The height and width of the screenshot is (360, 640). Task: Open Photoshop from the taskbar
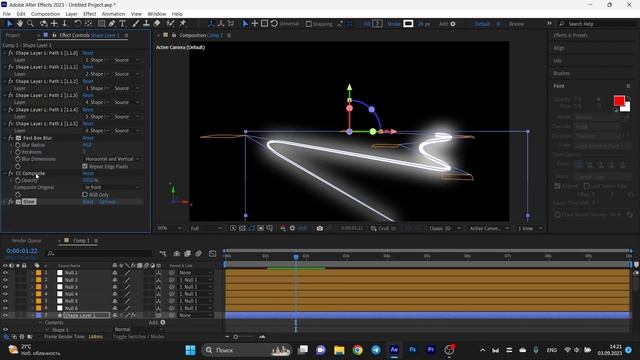coord(412,350)
